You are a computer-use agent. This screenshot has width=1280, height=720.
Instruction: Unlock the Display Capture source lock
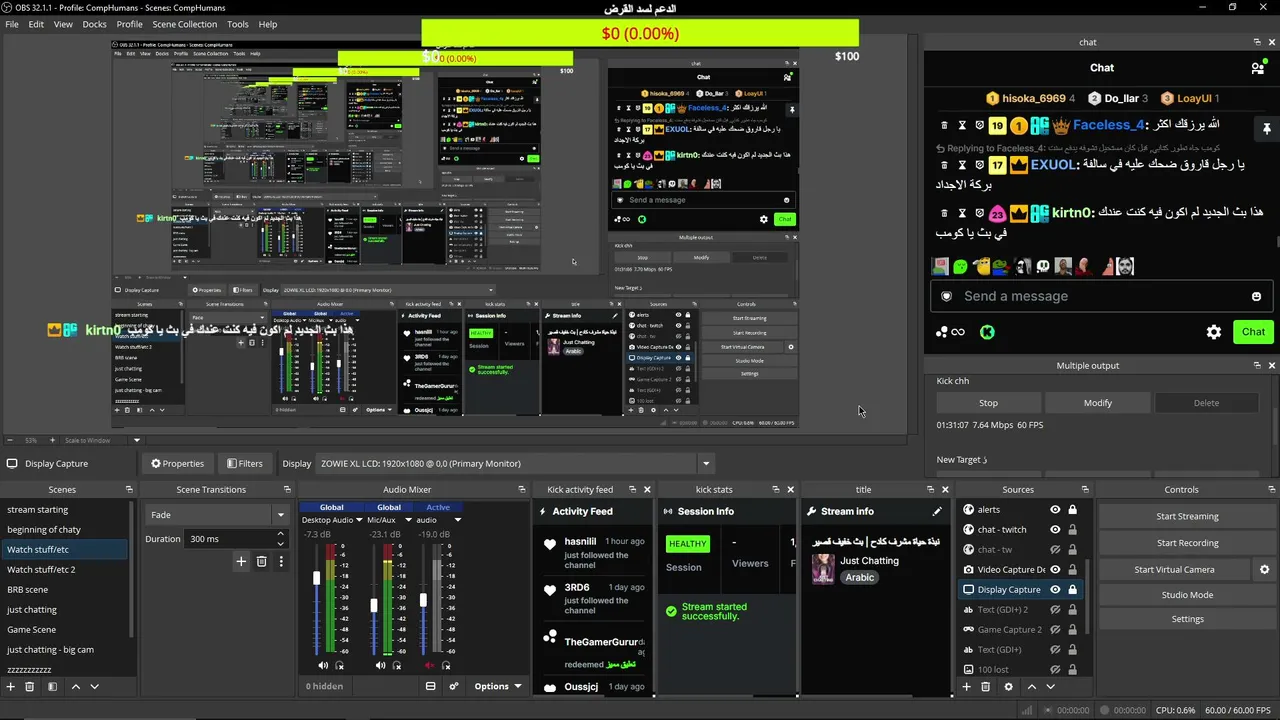1072,590
